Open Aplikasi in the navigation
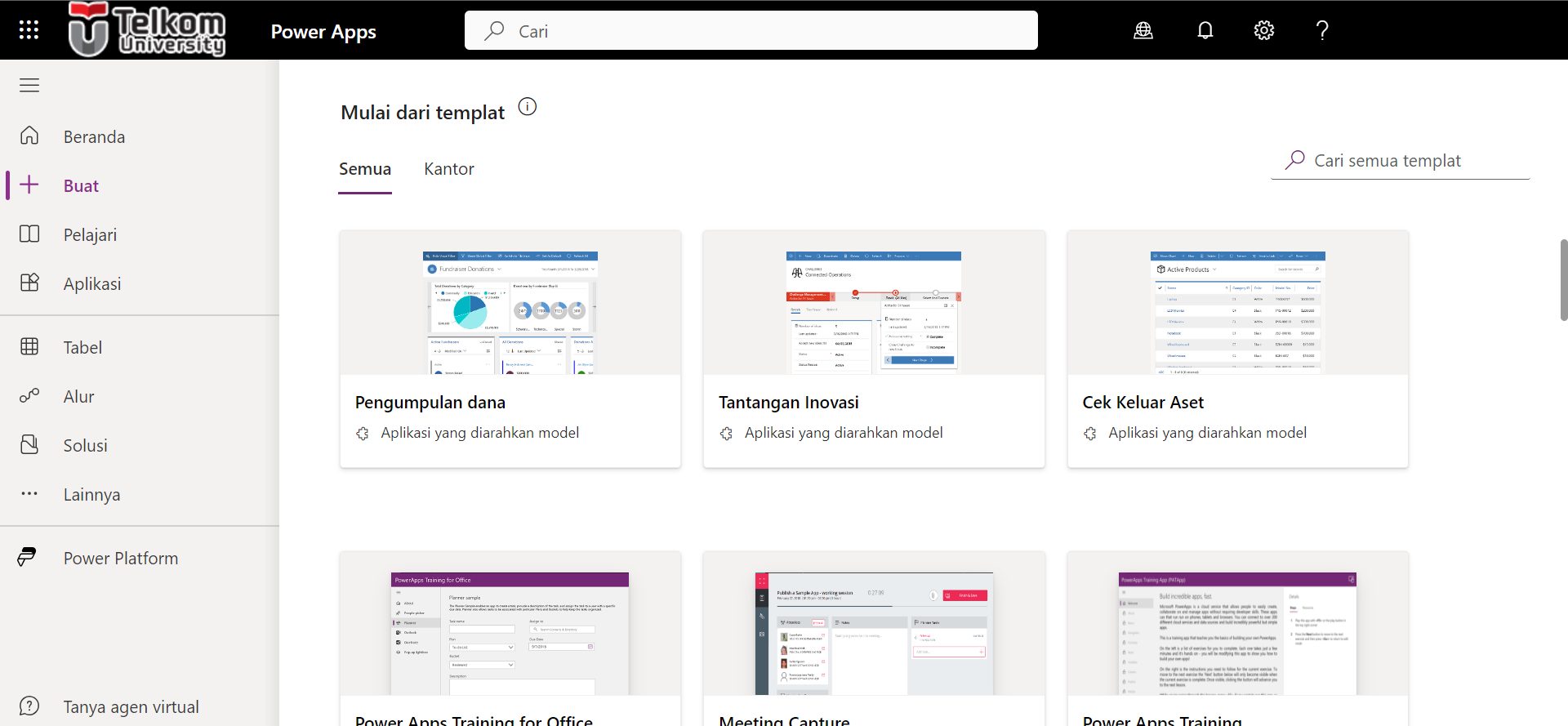This screenshot has width=1568, height=726. 91,283
